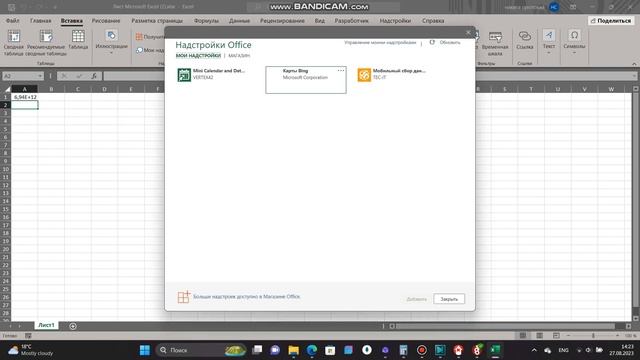Switch to Page Layout view in status bar

pyautogui.click(x=539, y=336)
